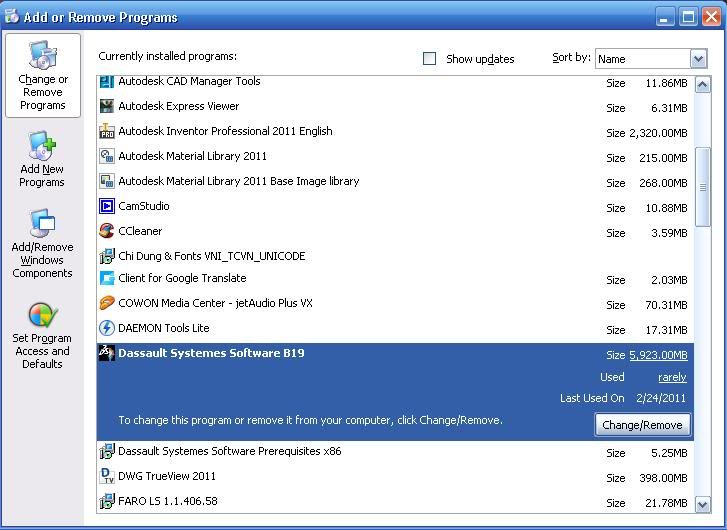Click the Autodesk CAD Manager Tools icon
The image size is (727, 530).
107,82
